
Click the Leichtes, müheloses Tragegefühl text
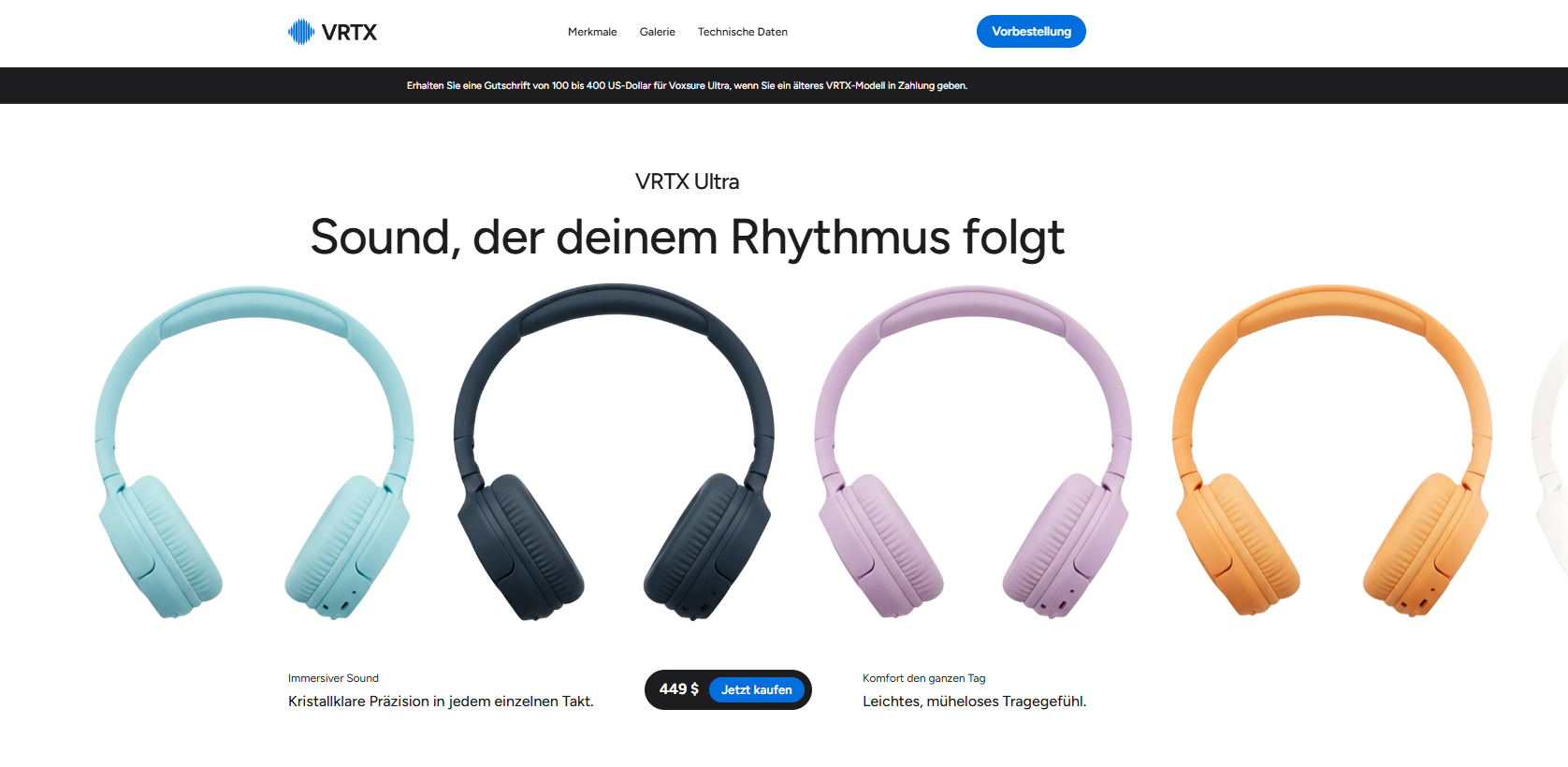975,702
